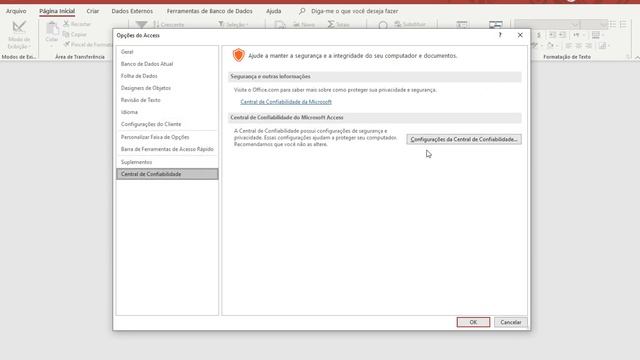Click the Recortar scissors icon

pos(66,24)
